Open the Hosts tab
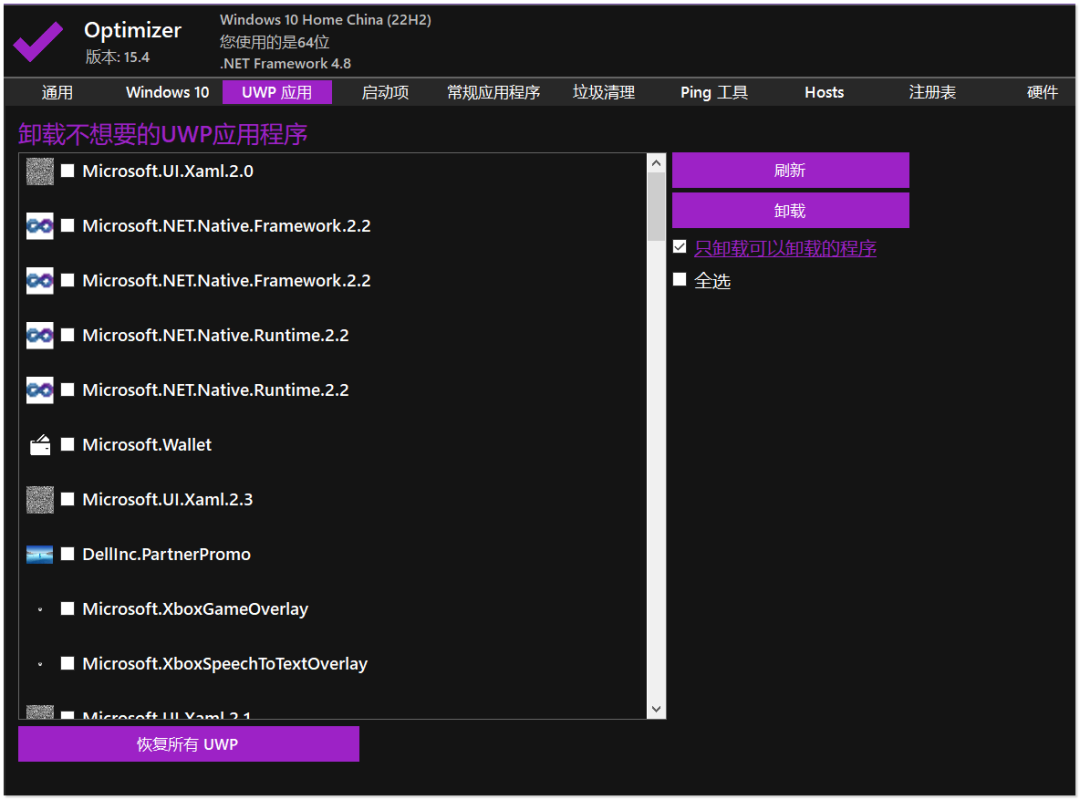This screenshot has height=800, width=1080. (824, 92)
